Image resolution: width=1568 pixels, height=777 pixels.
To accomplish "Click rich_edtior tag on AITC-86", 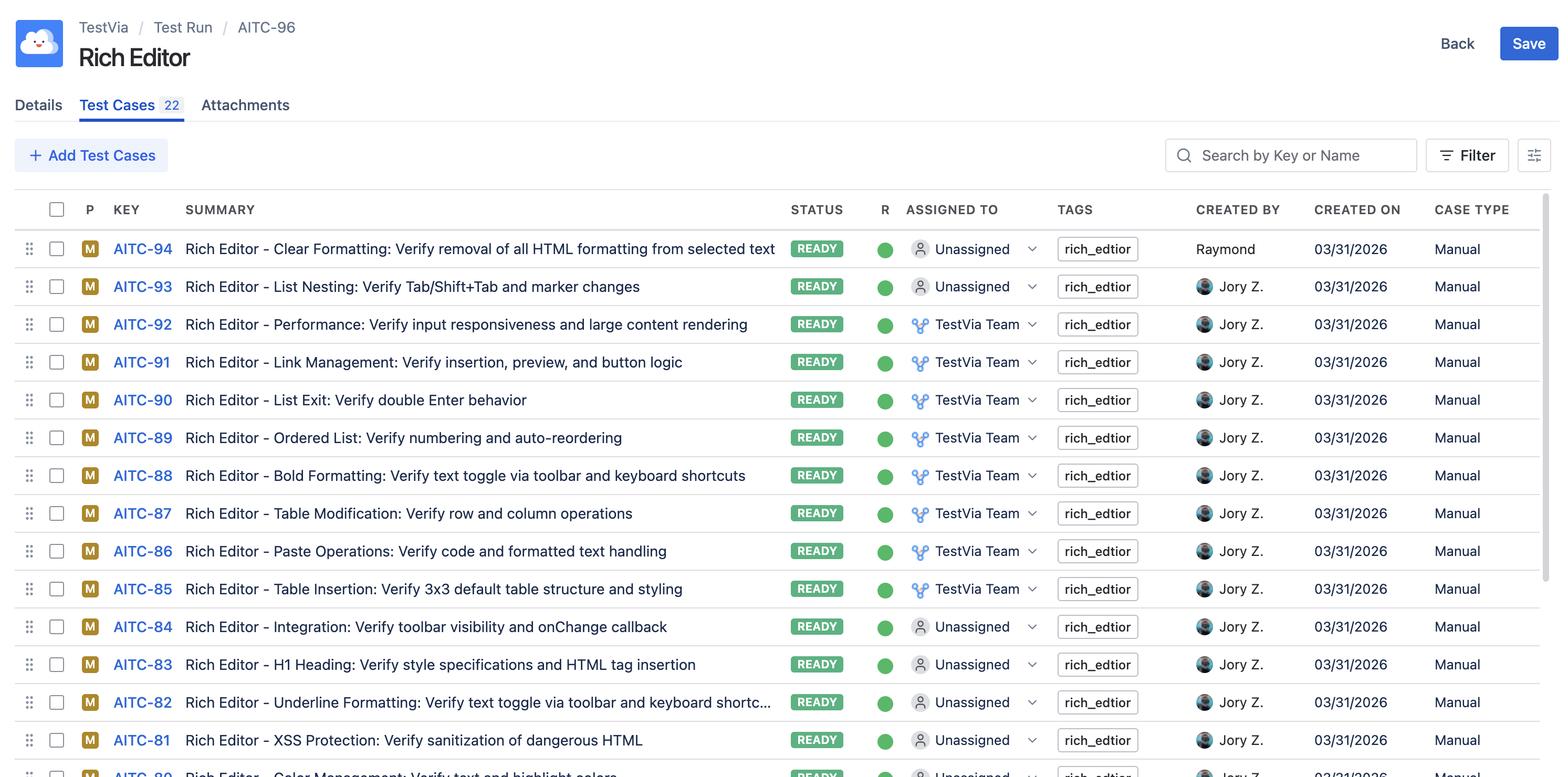I will pos(1097,551).
